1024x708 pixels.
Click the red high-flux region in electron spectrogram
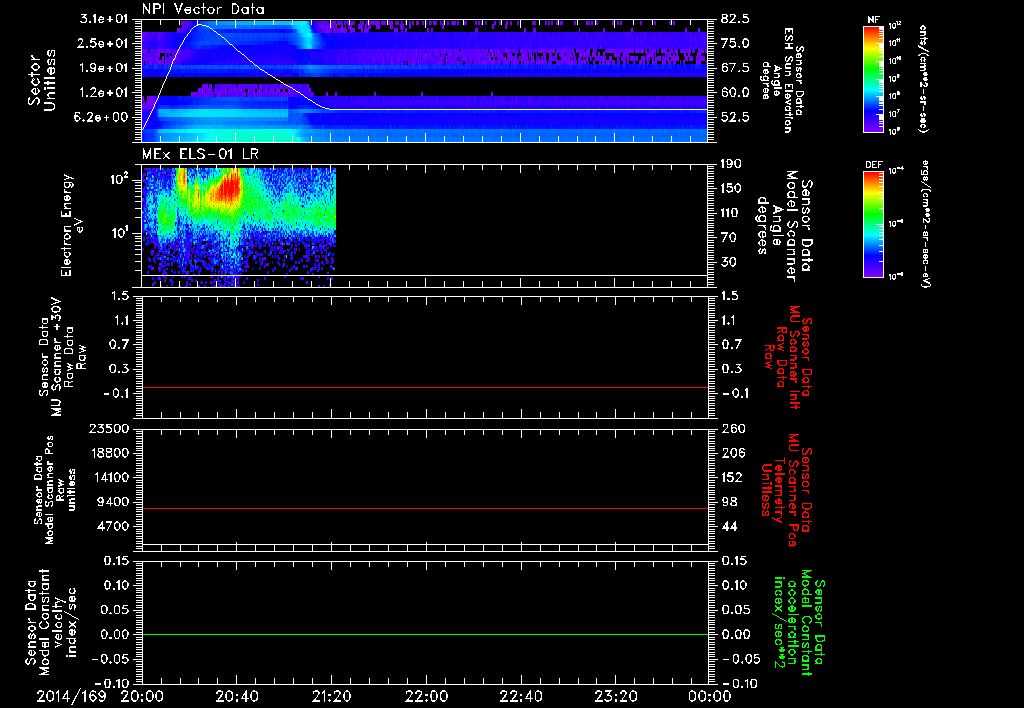pos(229,189)
